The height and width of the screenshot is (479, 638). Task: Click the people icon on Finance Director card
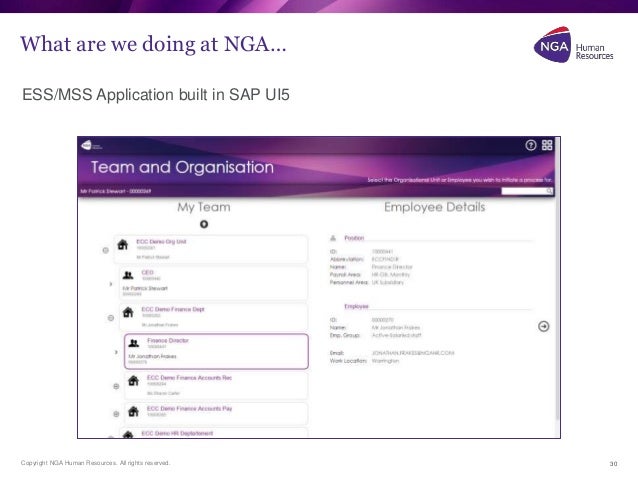pos(133,343)
